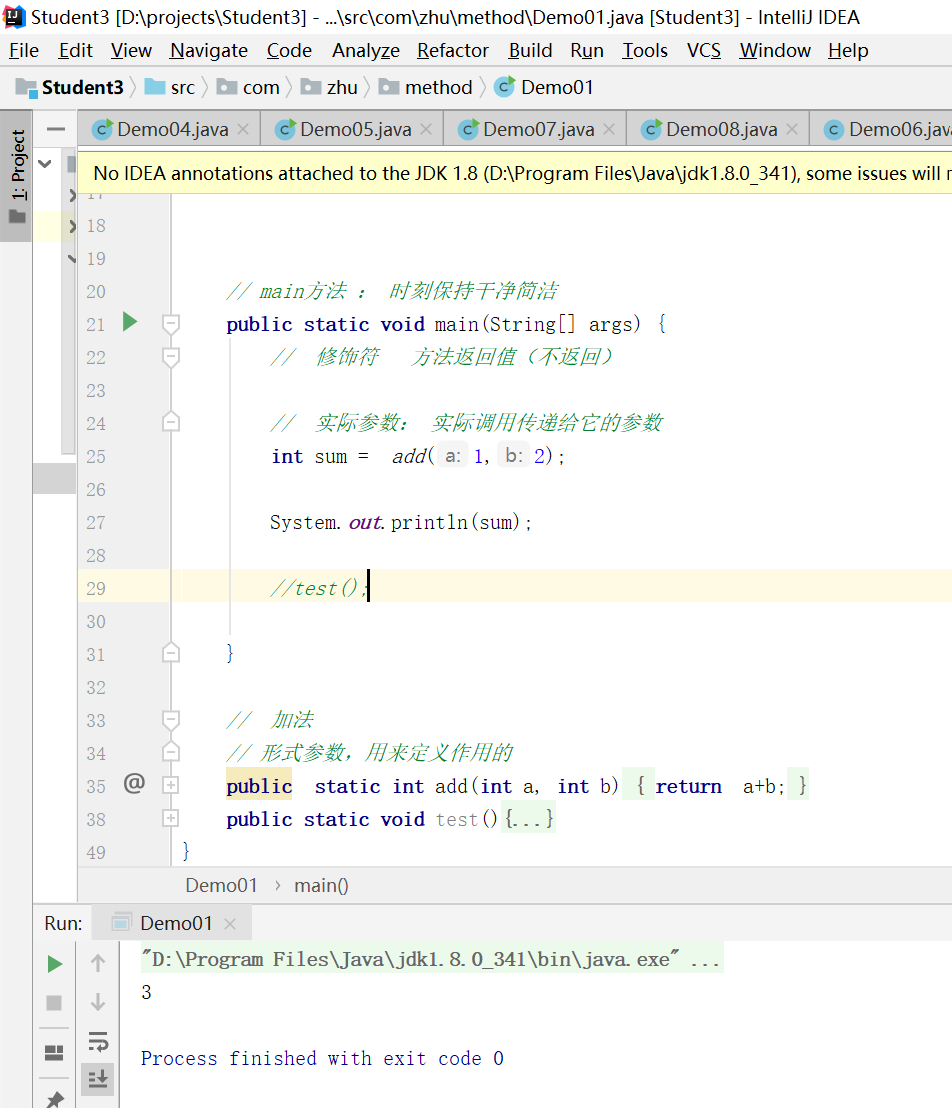Collapse main method fold at line 21
Screen dimensions: 952x1108
[x=170, y=324]
